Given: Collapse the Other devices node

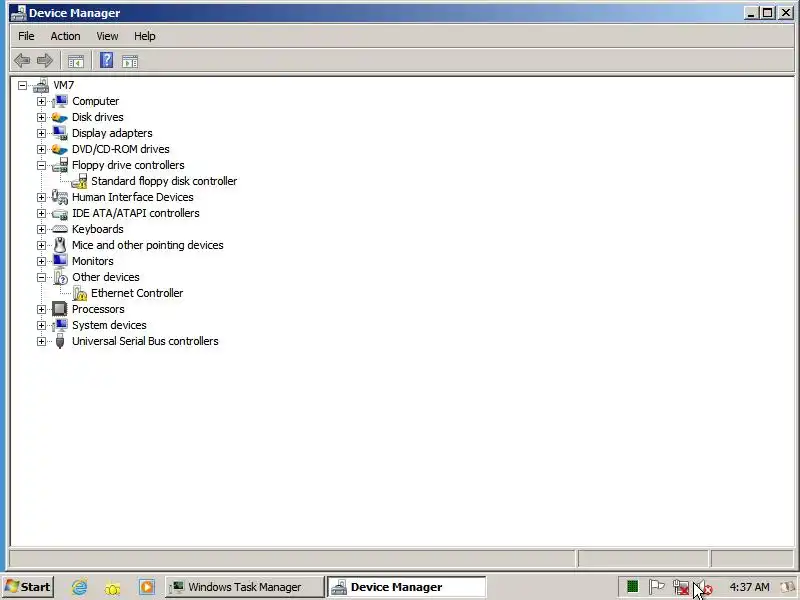Looking at the screenshot, I should tap(41, 277).
